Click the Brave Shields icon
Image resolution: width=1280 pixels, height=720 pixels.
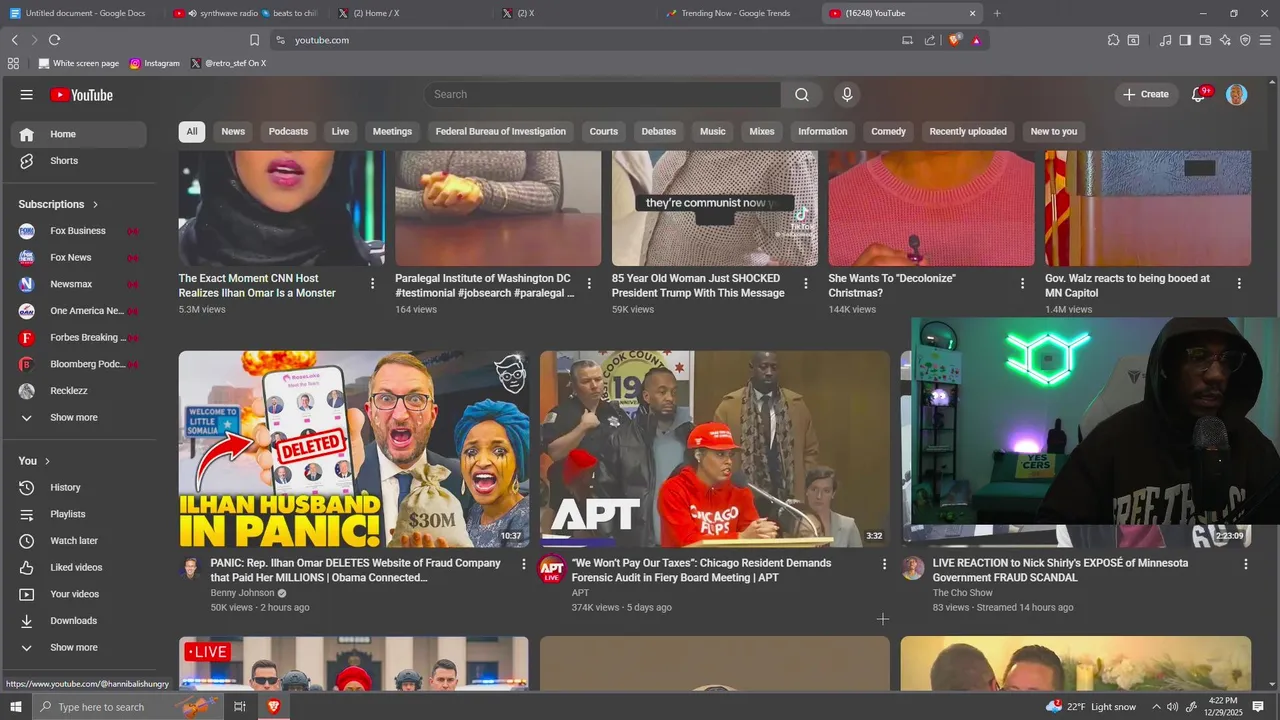tap(954, 40)
